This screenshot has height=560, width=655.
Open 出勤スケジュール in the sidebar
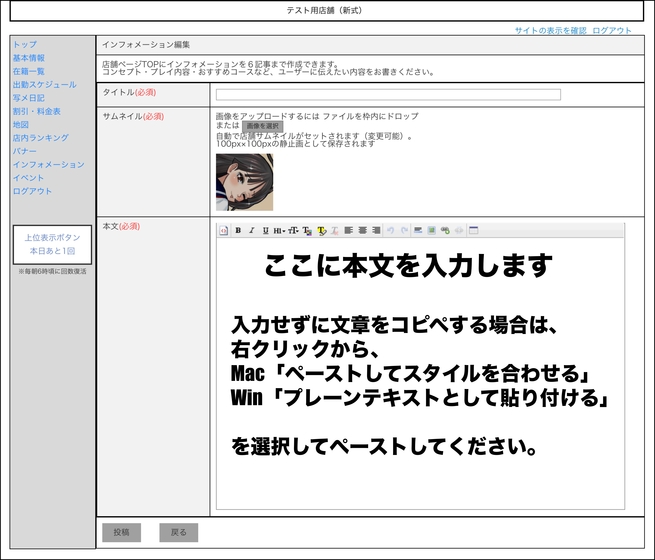pyautogui.click(x=44, y=84)
